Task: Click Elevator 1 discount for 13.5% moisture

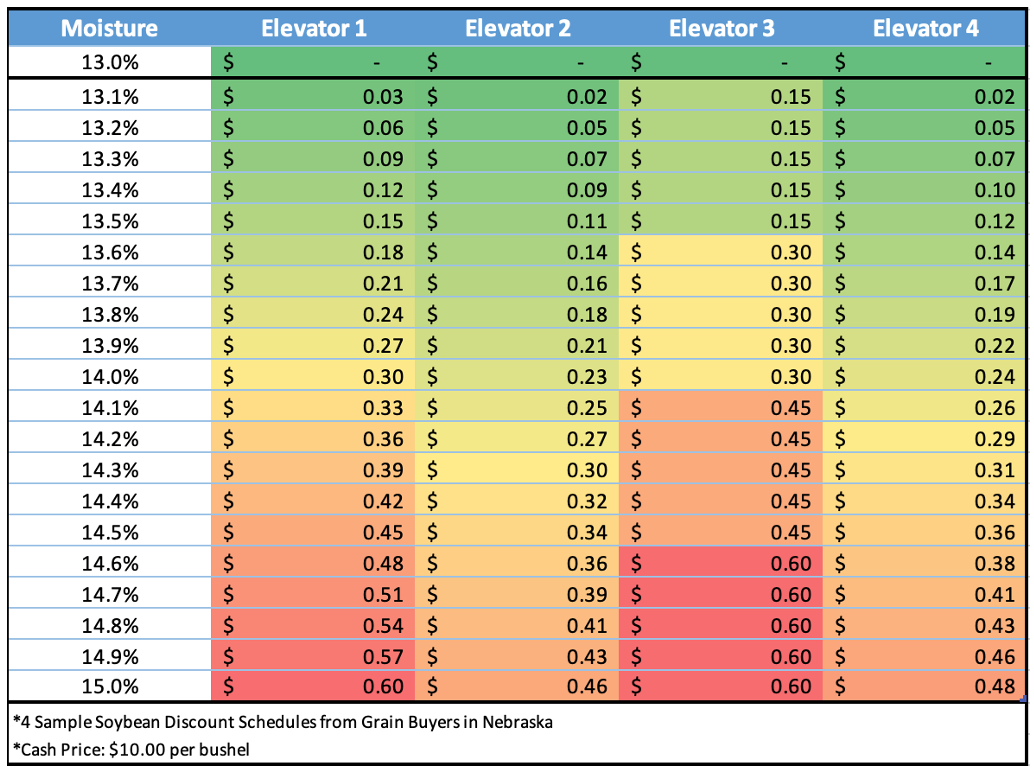Action: click(x=313, y=221)
